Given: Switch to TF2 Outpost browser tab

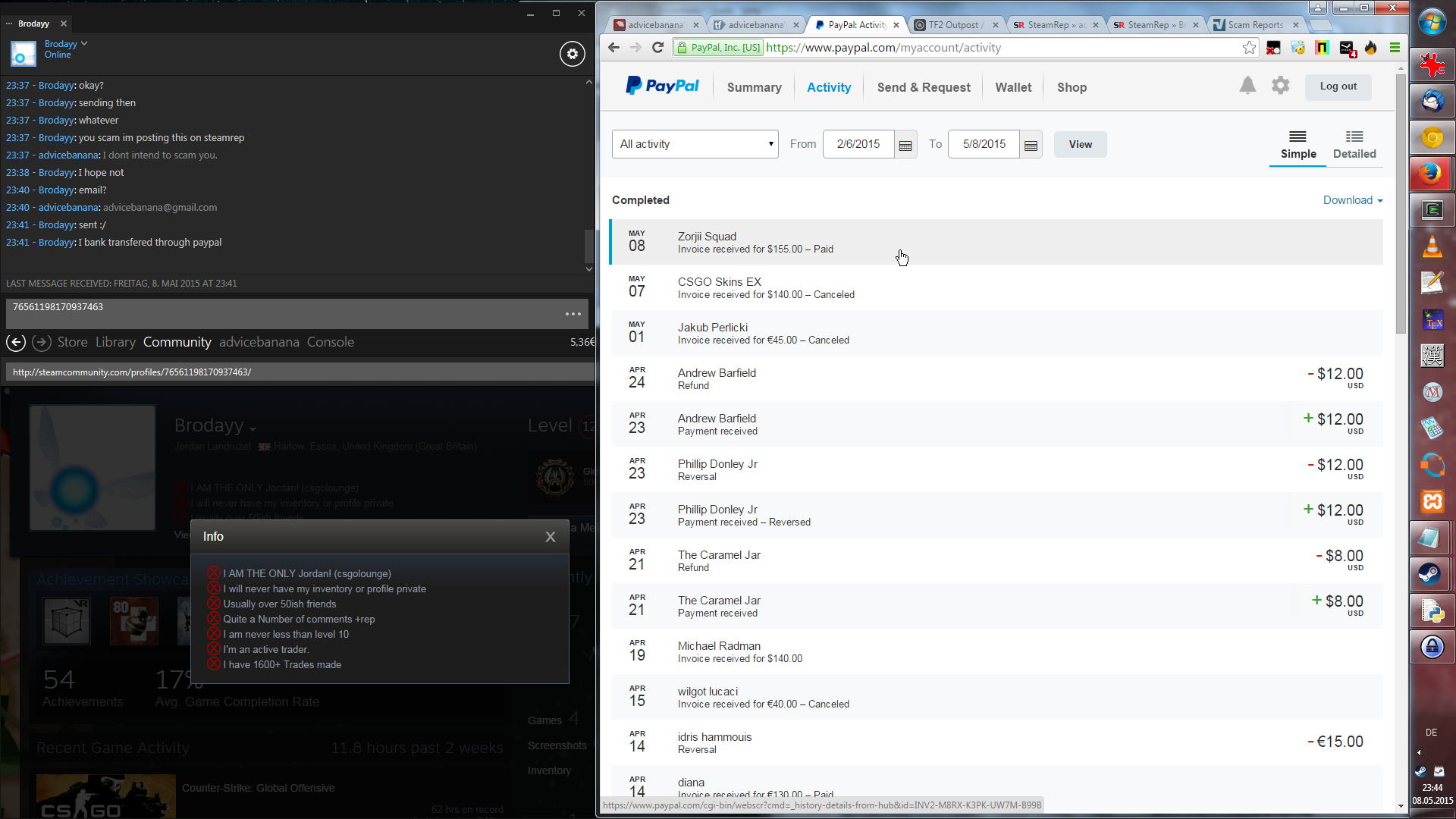Looking at the screenshot, I should click(x=954, y=25).
